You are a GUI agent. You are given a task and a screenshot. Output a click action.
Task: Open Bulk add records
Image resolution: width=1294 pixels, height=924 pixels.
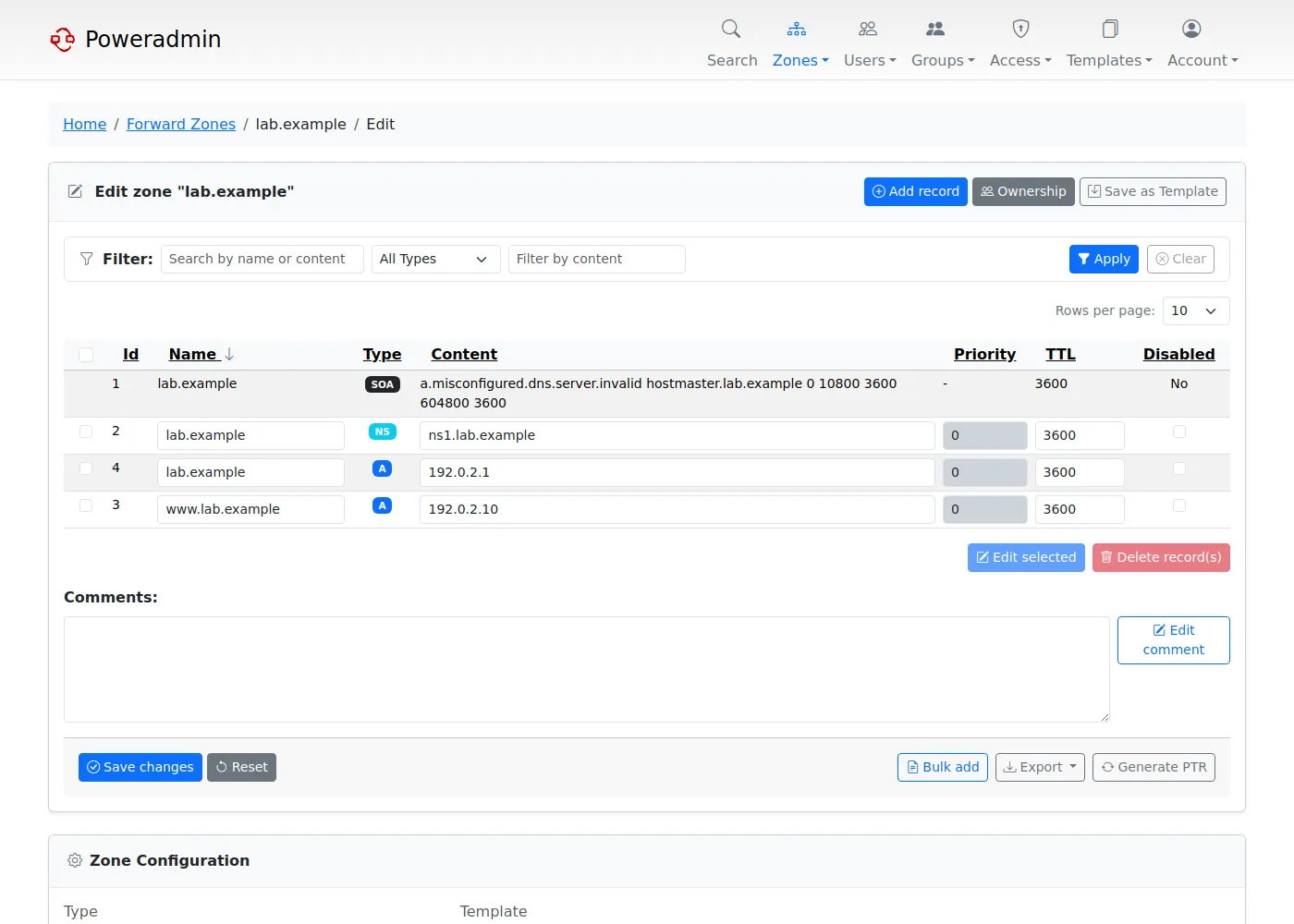pyautogui.click(x=943, y=767)
